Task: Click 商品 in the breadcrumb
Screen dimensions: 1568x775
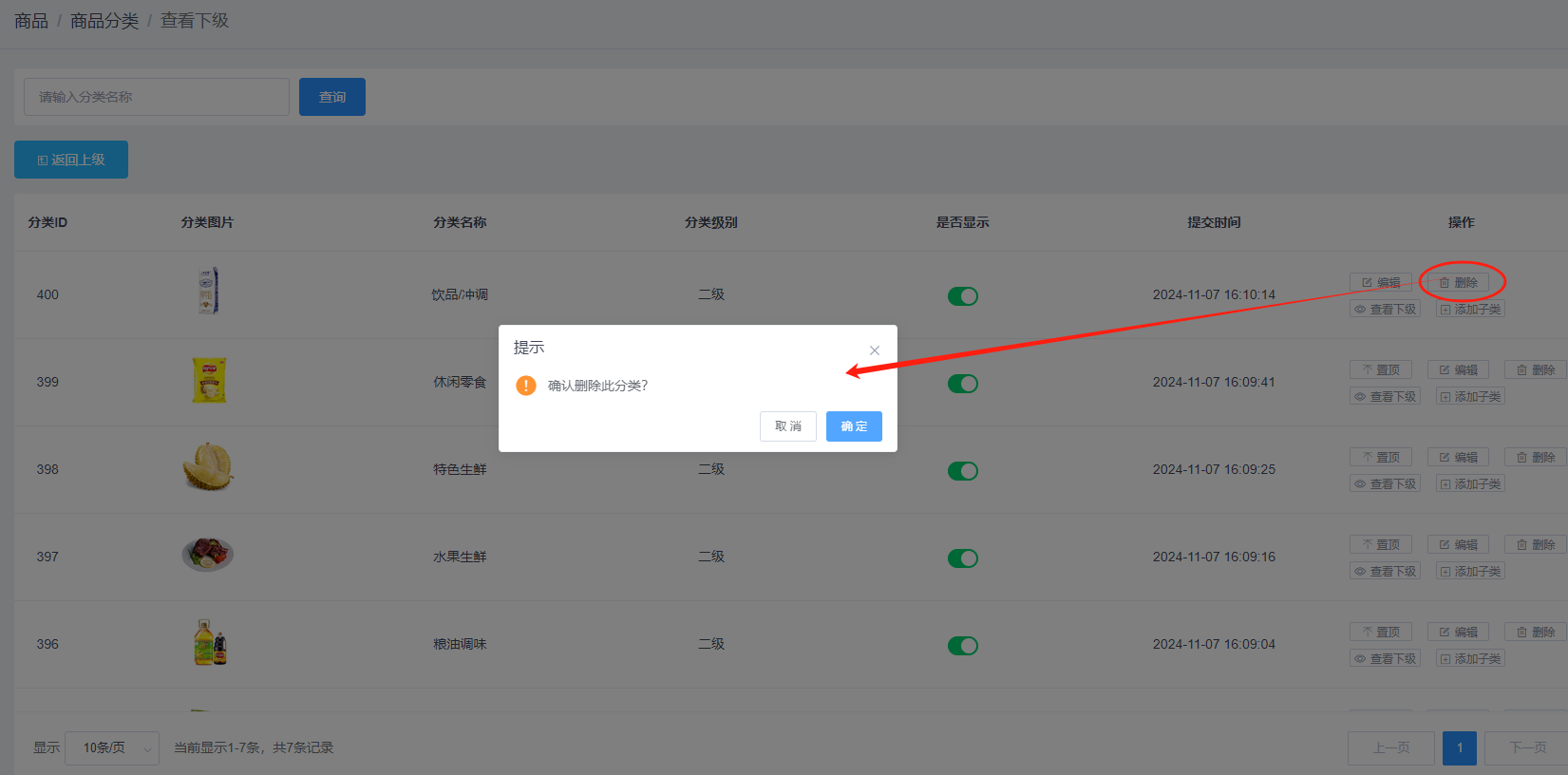Action: pos(31,21)
